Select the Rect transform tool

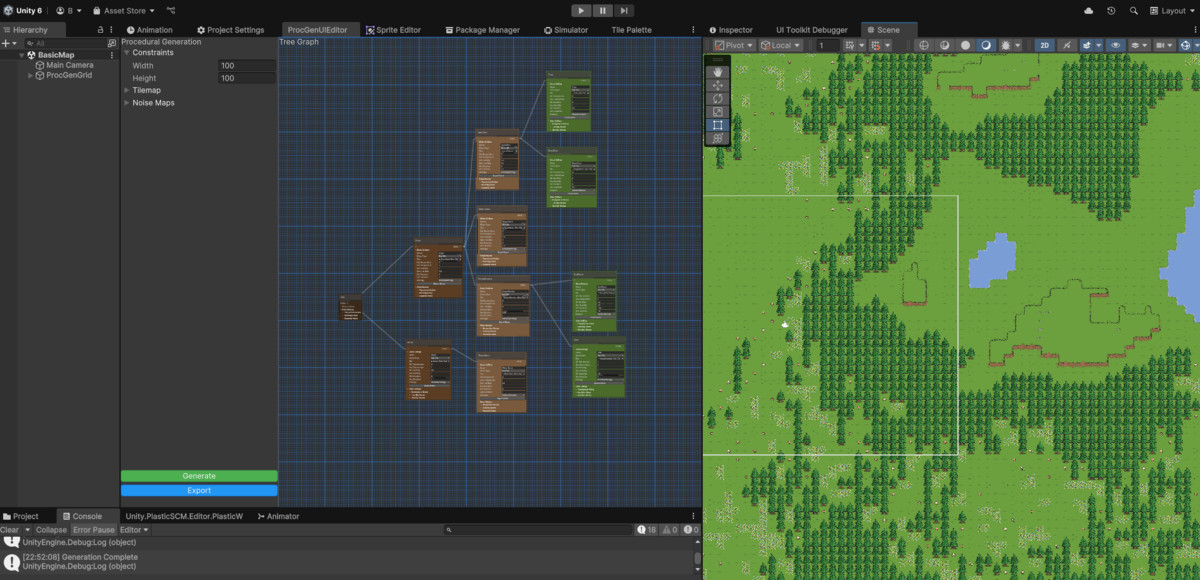[x=717, y=124]
